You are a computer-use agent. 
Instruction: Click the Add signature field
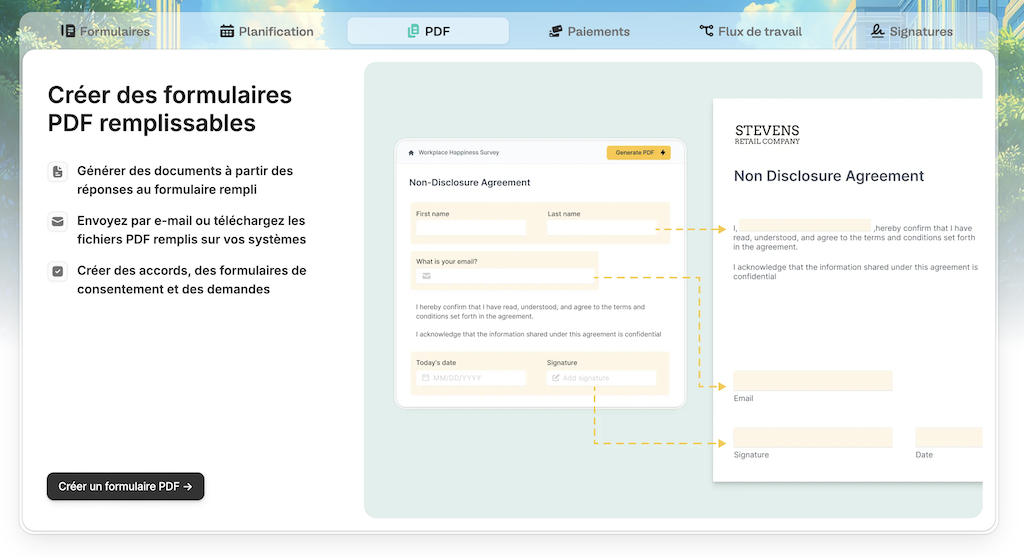pyautogui.click(x=601, y=378)
